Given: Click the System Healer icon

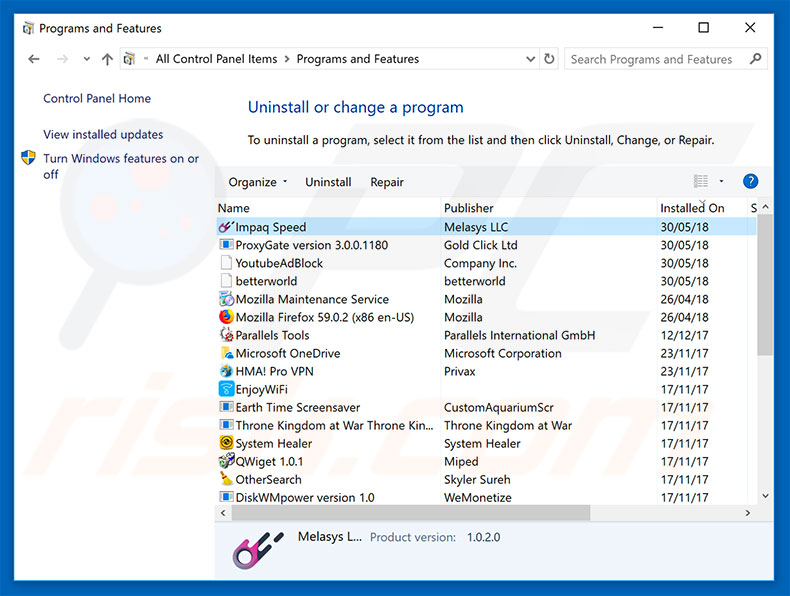Looking at the screenshot, I should pos(226,443).
